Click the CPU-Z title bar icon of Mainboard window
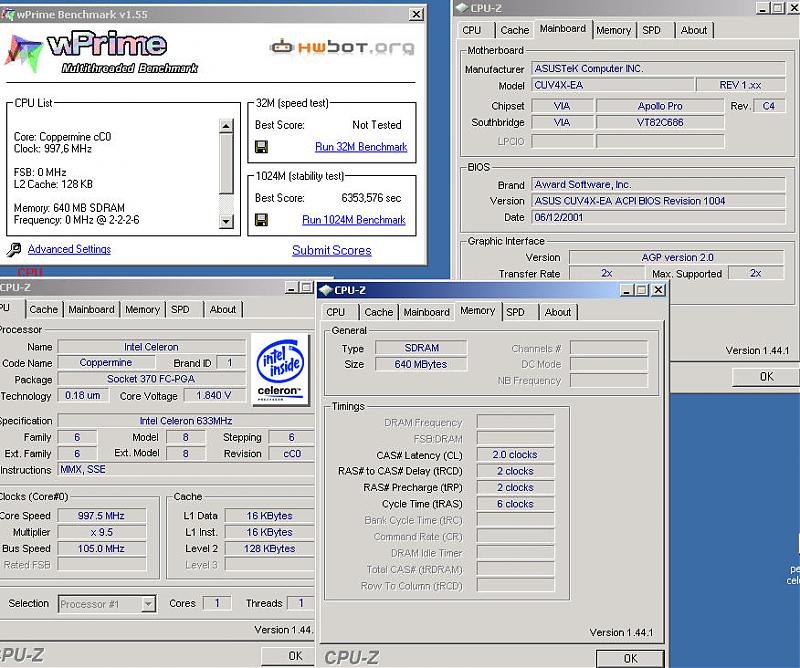Viewport: 800px width, 668px height. point(462,8)
